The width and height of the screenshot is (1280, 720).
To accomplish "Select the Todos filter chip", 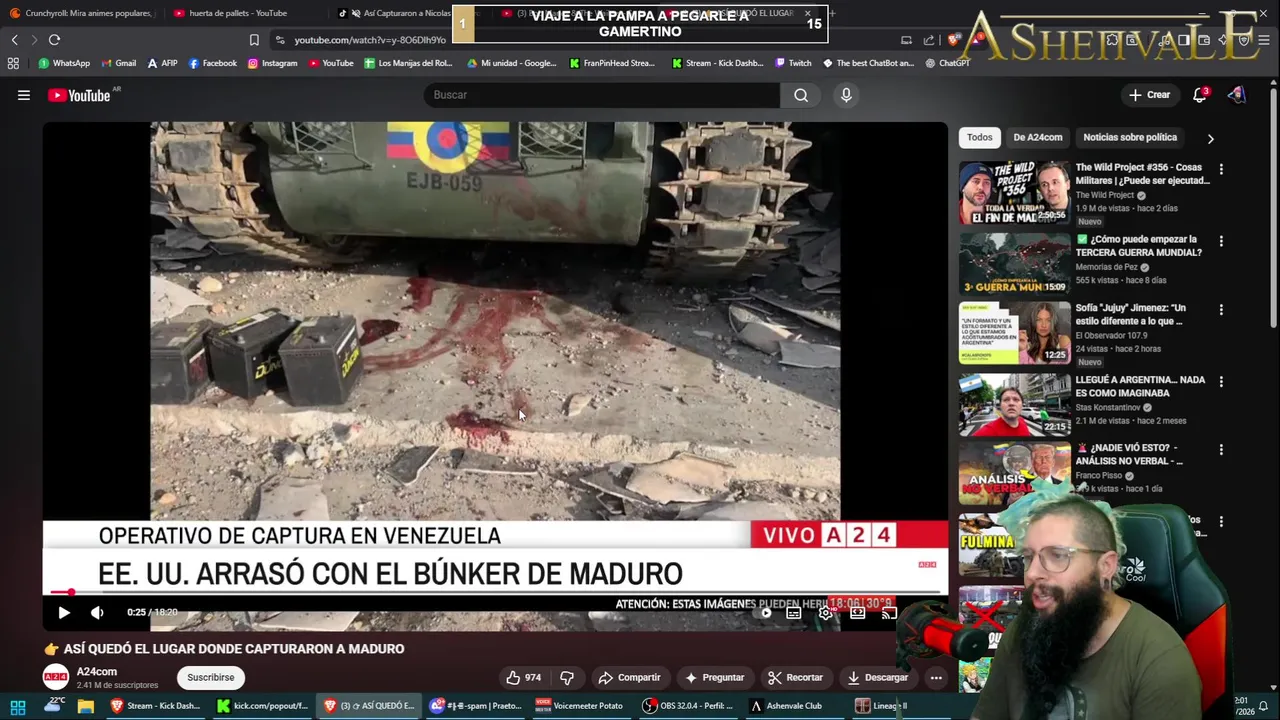I will coord(980,137).
